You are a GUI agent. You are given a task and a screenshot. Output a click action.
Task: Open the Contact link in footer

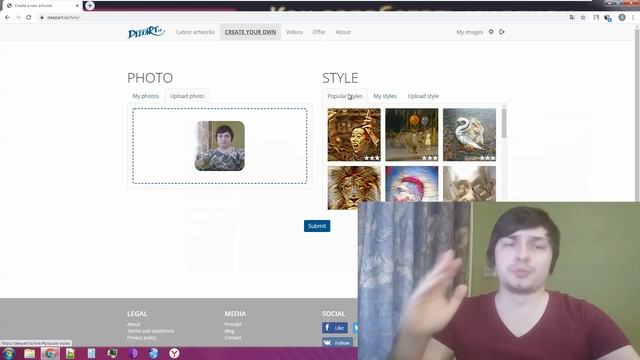[x=233, y=338]
